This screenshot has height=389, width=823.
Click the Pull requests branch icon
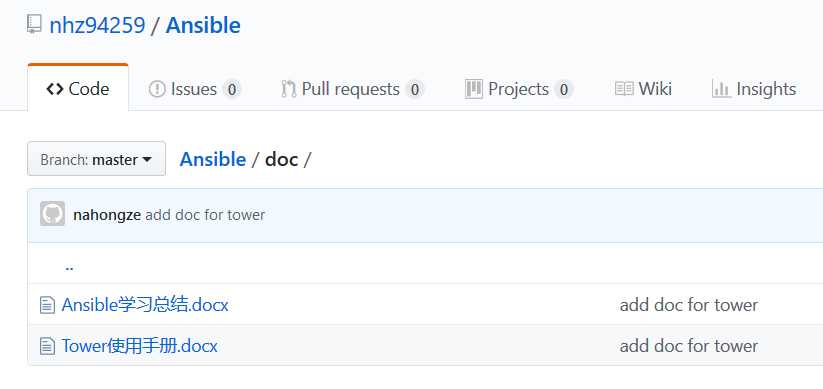tap(288, 89)
